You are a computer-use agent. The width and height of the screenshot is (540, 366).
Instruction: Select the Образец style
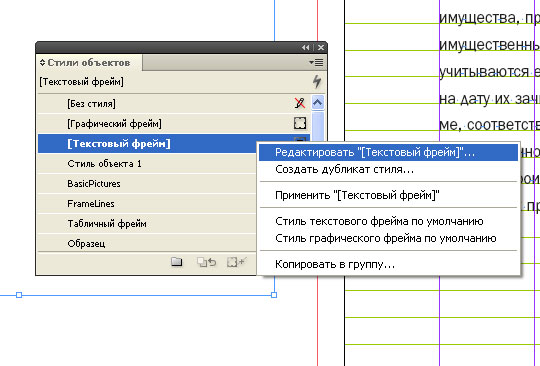pos(147,243)
